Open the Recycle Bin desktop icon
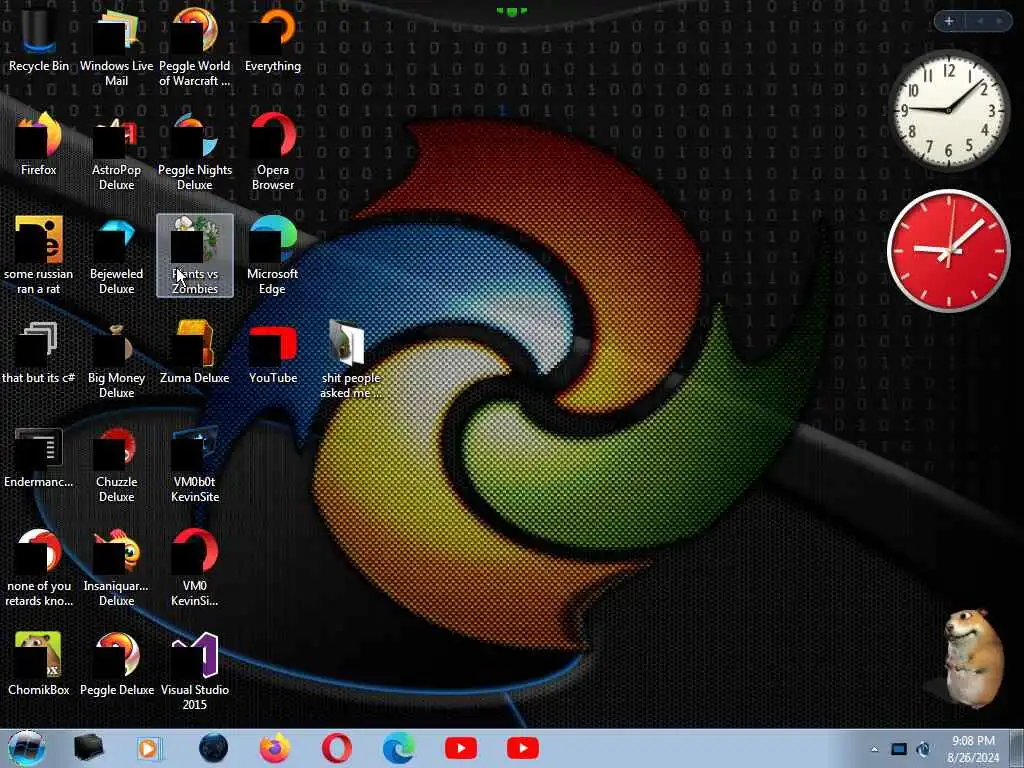 [x=39, y=40]
